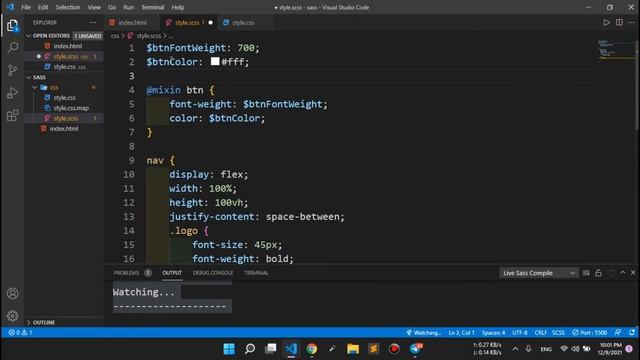Open Telegram from the taskbar
Screen dimensions: 640x360
[415, 349]
